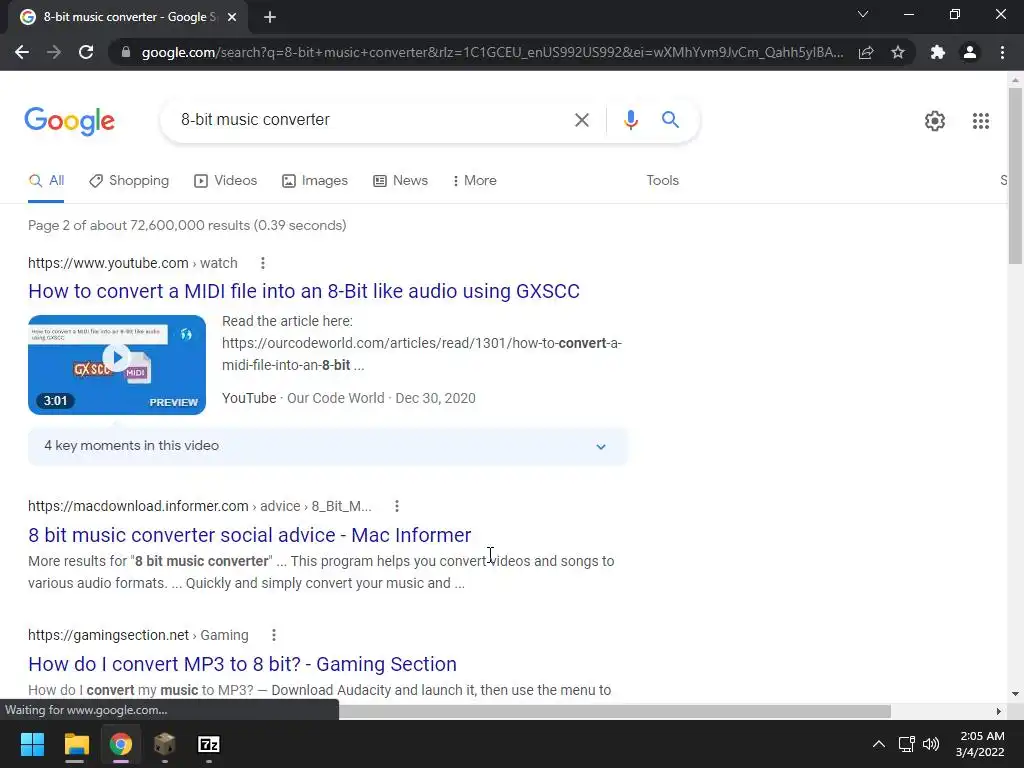Open the More search categories menu
This screenshot has height=768, width=1024.
point(475,181)
